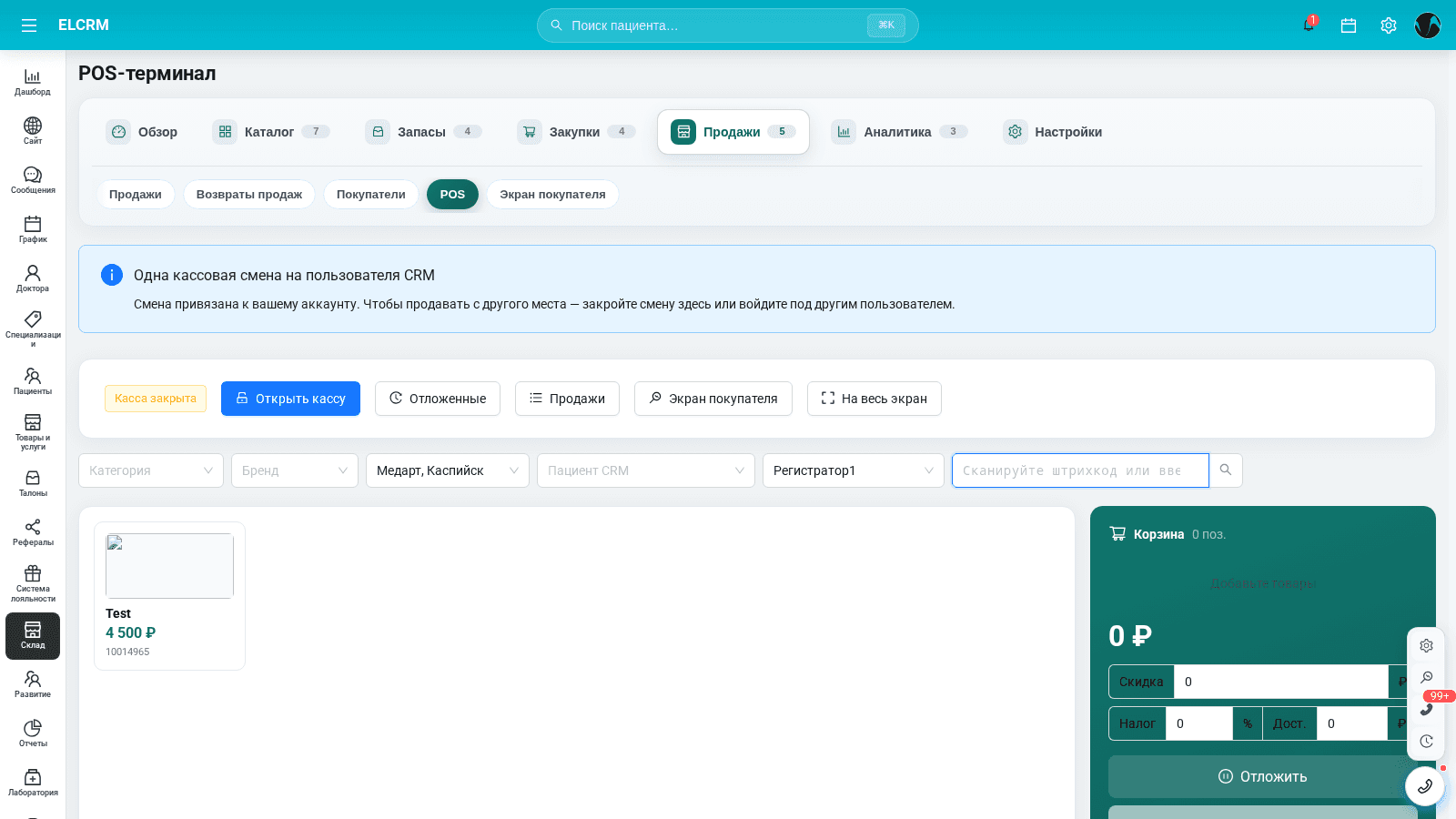Switch to Каталог tab
Viewport: 1456px width, 819px height.
pyautogui.click(x=271, y=132)
